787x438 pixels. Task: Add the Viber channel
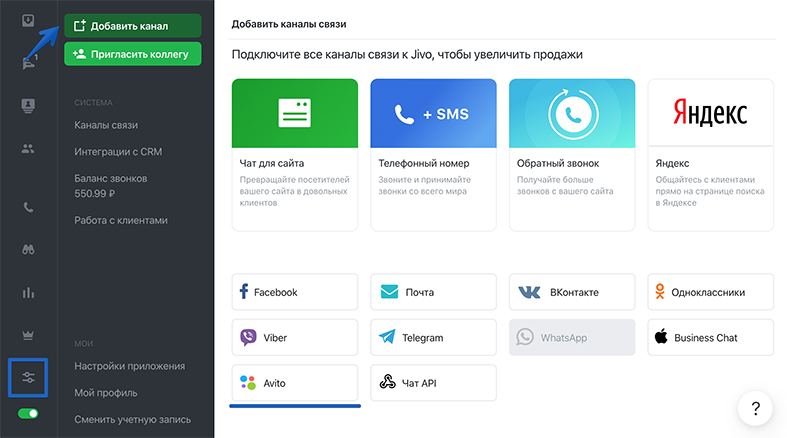(295, 338)
